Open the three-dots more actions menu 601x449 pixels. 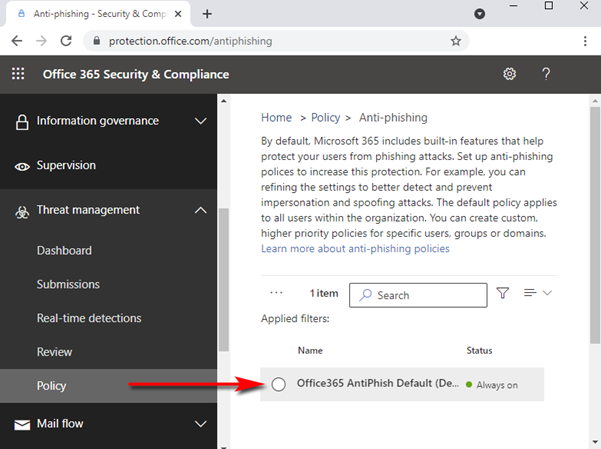[x=276, y=293]
